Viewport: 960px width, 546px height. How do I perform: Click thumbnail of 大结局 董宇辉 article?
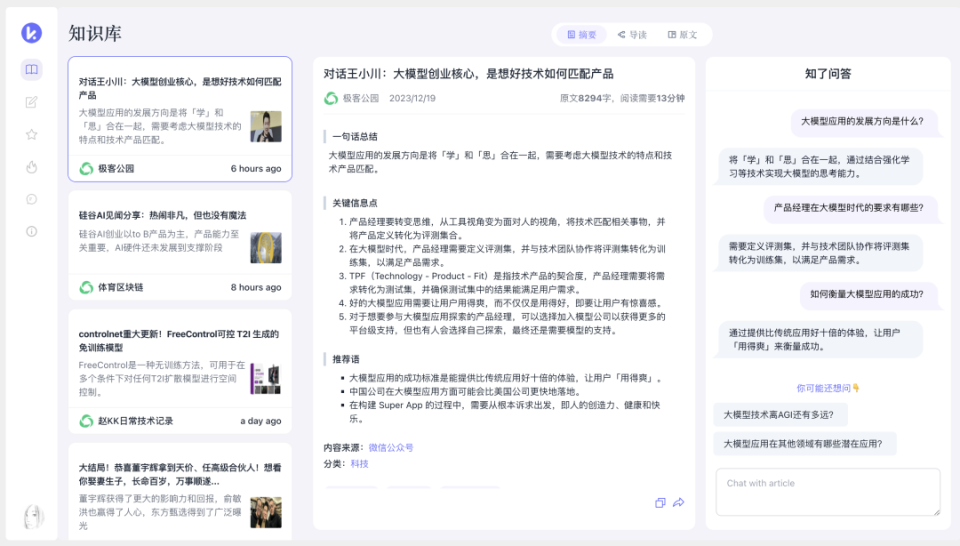[x=266, y=512]
